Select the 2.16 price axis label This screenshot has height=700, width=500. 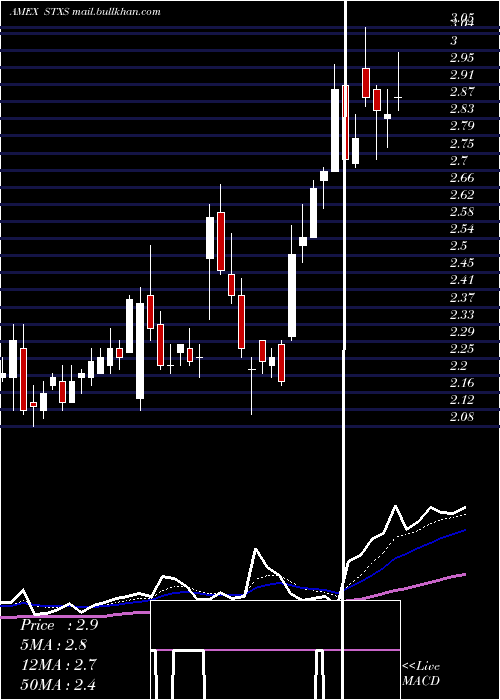click(x=462, y=383)
